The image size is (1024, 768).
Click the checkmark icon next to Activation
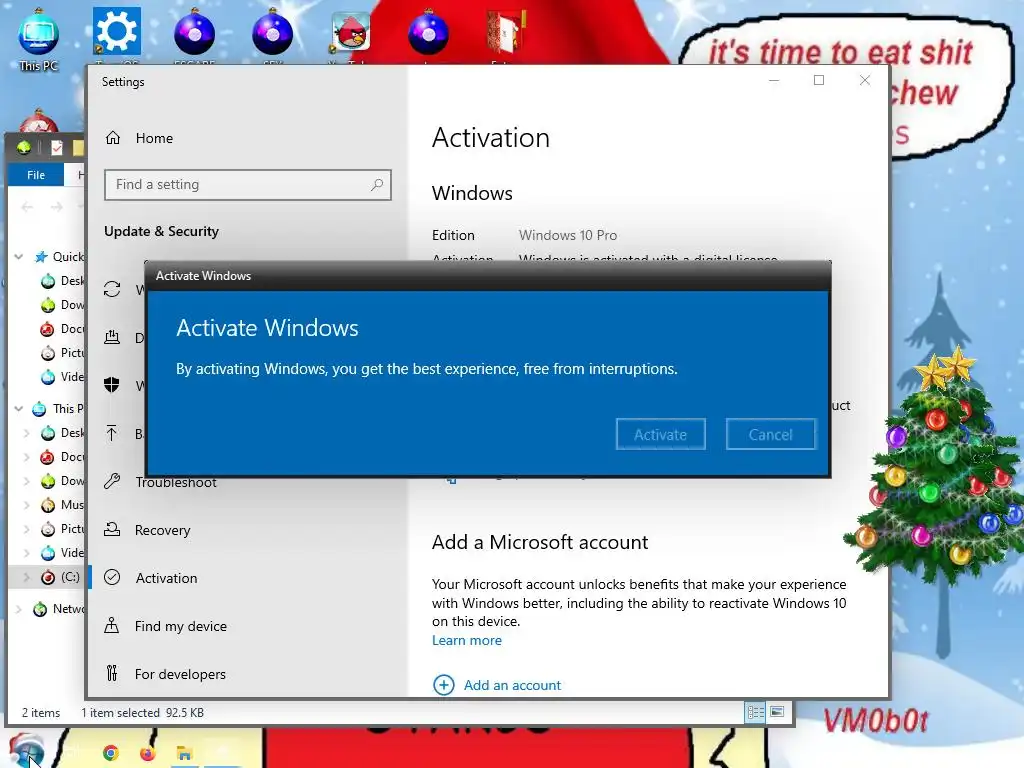point(112,577)
